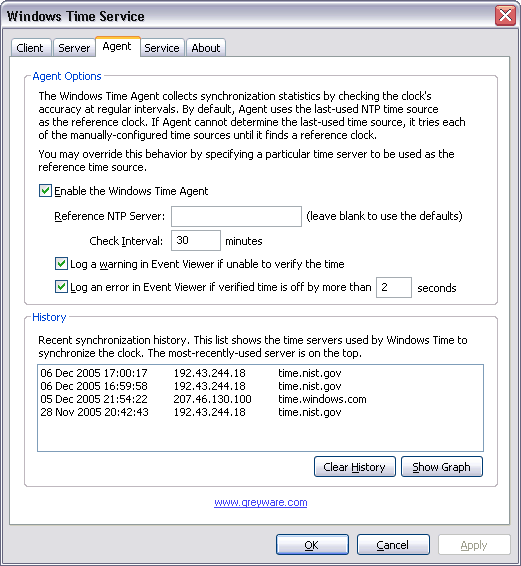Select the Agent tab

[117, 47]
